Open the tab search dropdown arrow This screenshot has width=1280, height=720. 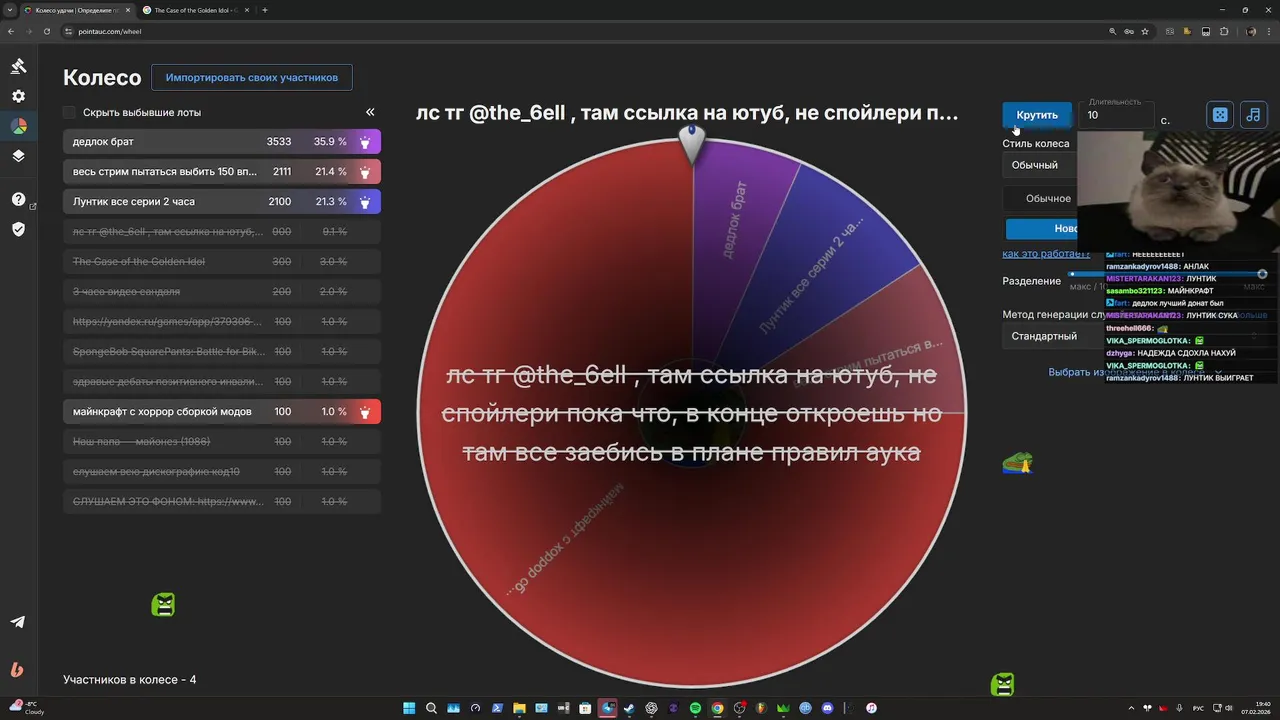[10, 10]
